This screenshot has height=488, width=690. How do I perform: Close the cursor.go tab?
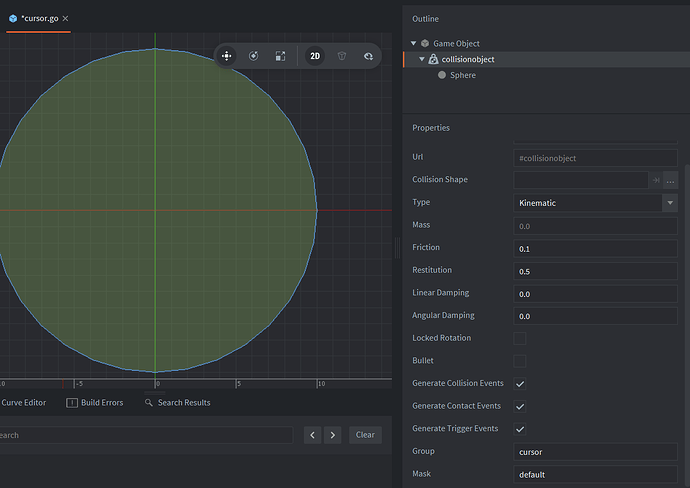point(66,18)
